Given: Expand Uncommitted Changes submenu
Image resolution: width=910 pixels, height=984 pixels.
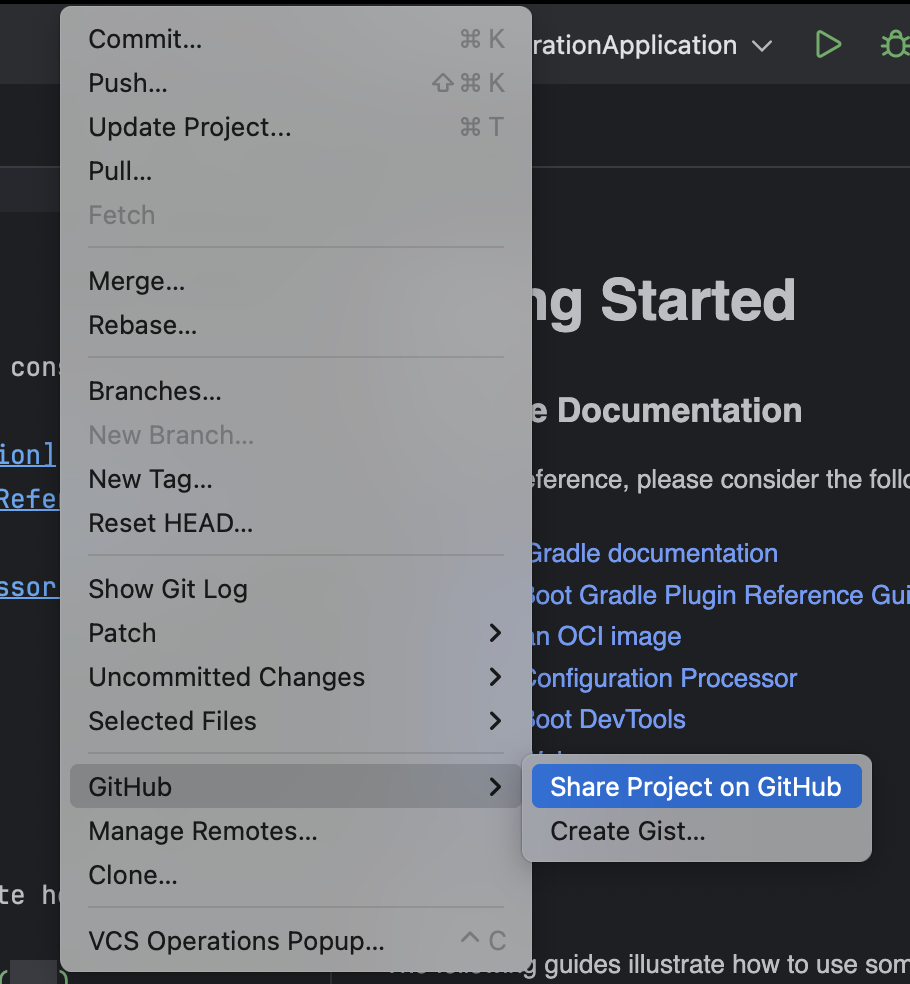Looking at the screenshot, I should point(296,676).
